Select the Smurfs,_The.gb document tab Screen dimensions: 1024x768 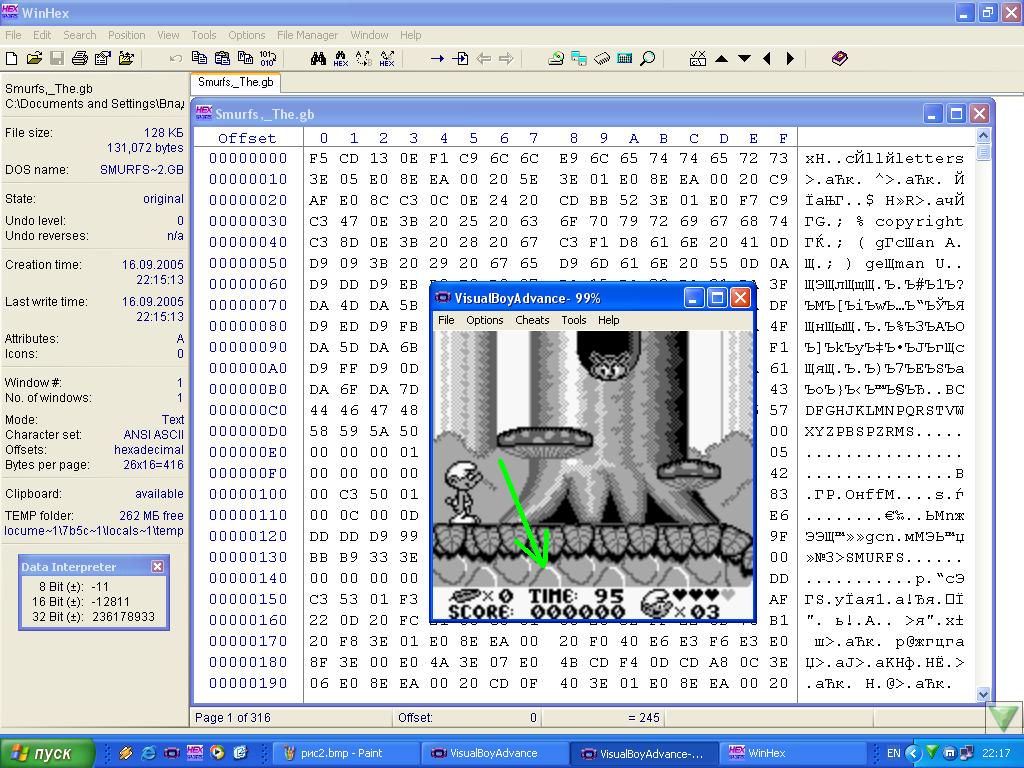click(236, 82)
